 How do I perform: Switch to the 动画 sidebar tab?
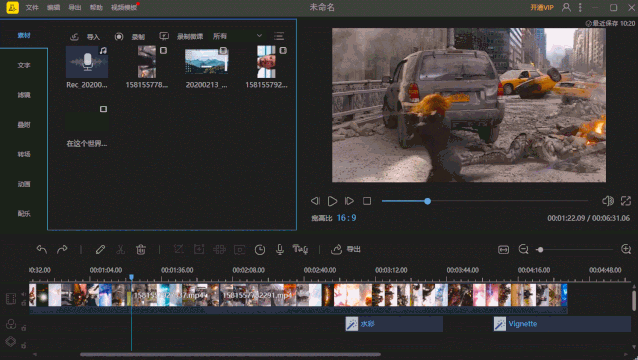24,184
